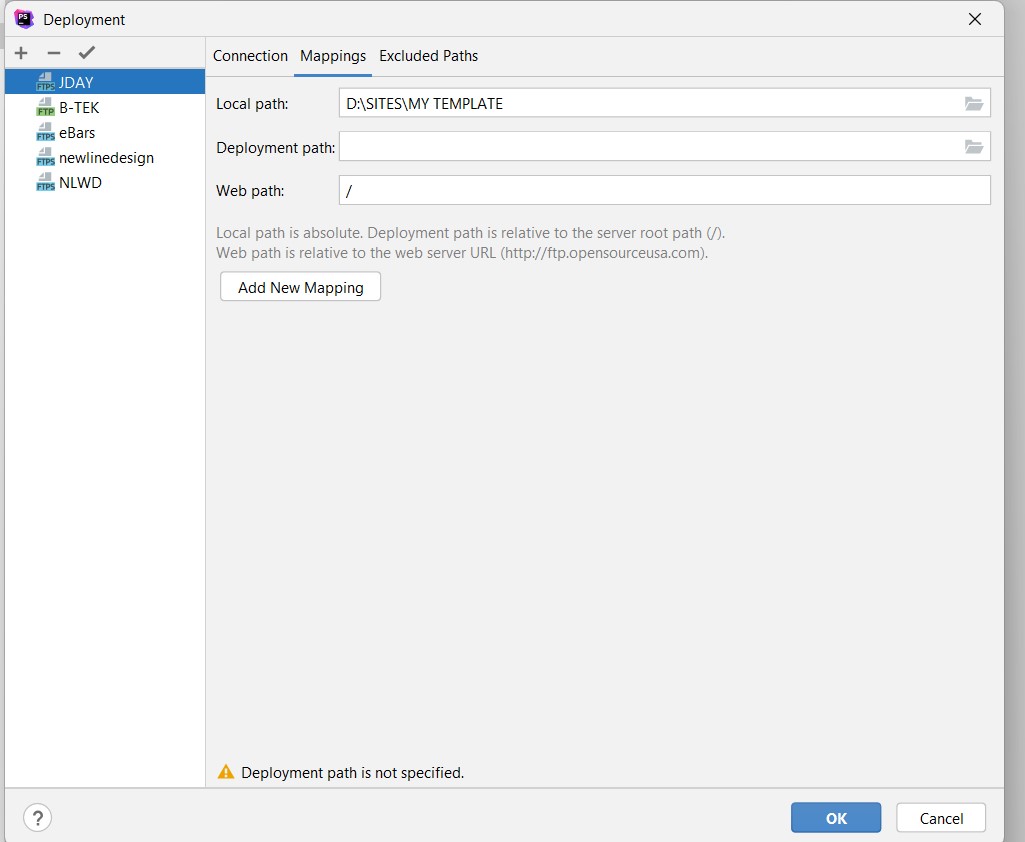Browse folders for Local path
Viewport: 1025px width, 842px height.
coord(973,103)
